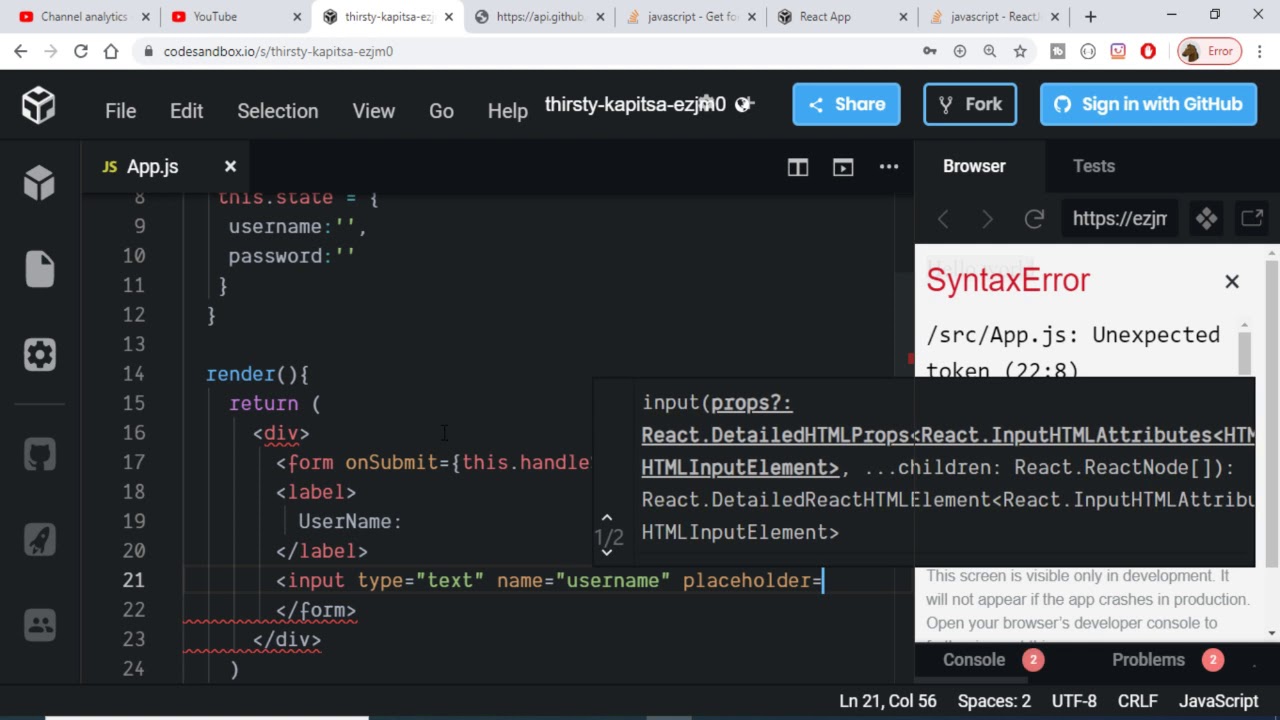The height and width of the screenshot is (720, 1280).
Task: Open the Live collaboration people icon
Action: pyautogui.click(x=40, y=625)
